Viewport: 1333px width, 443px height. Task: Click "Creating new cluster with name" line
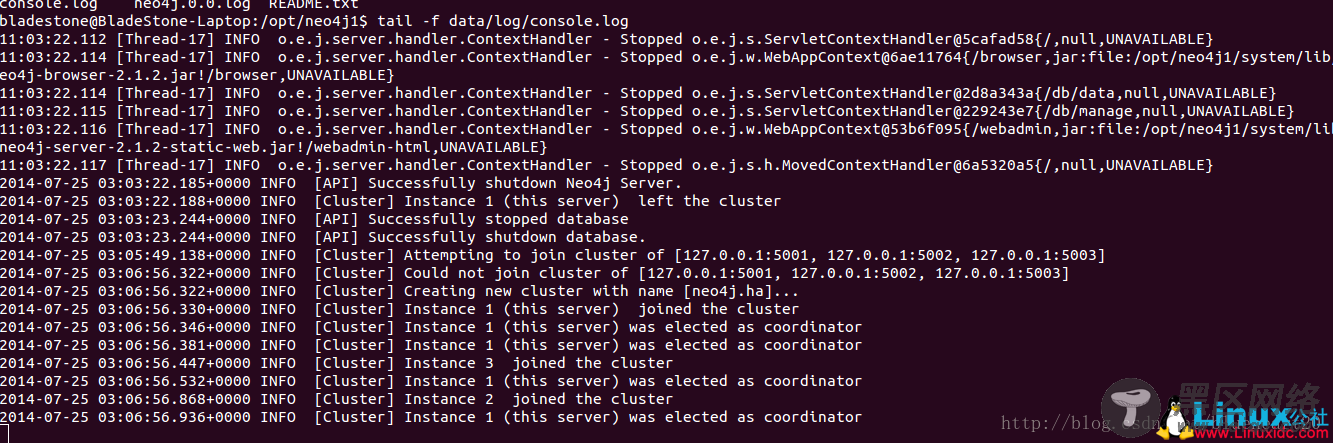pyautogui.click(x=400, y=291)
